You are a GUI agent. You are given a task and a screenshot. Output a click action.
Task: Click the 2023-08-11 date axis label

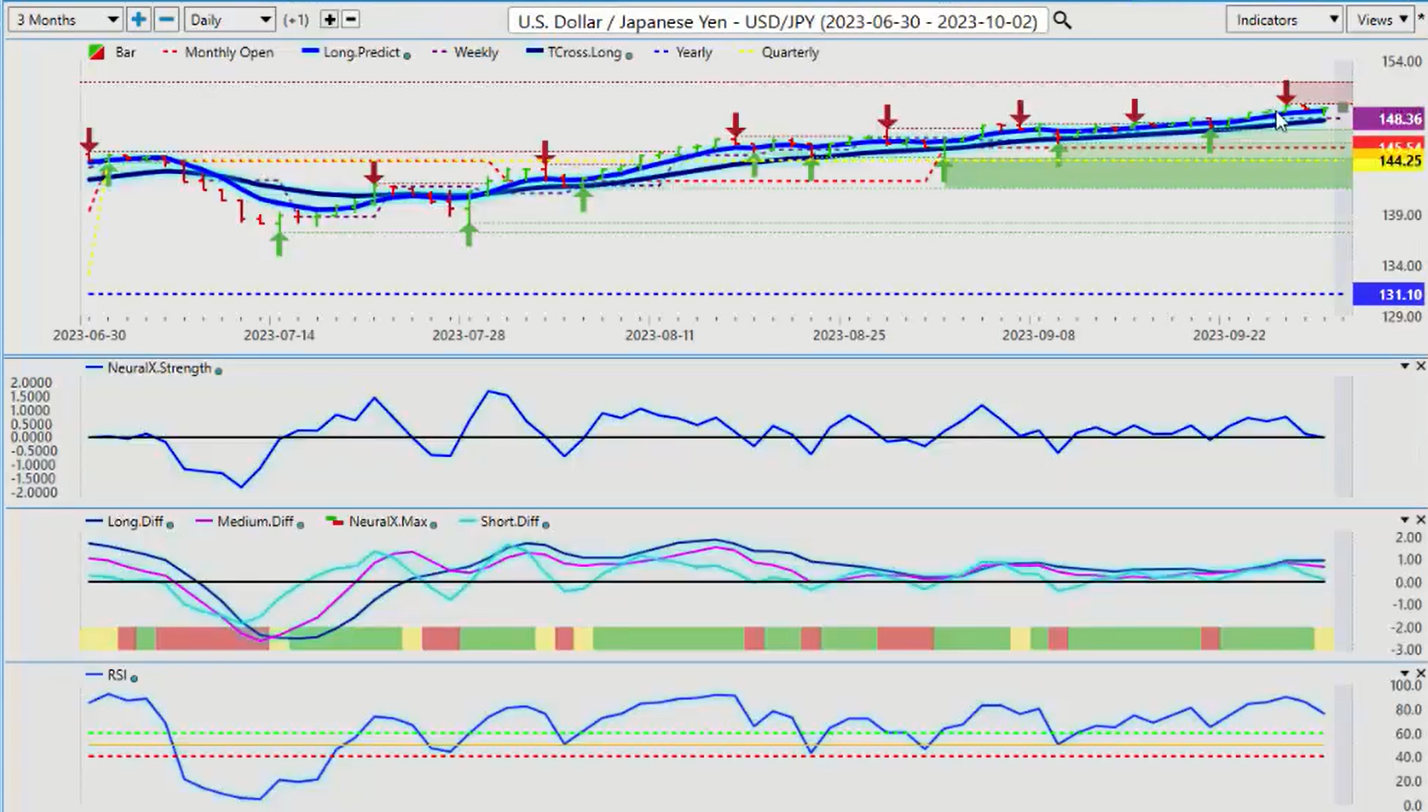pos(660,335)
